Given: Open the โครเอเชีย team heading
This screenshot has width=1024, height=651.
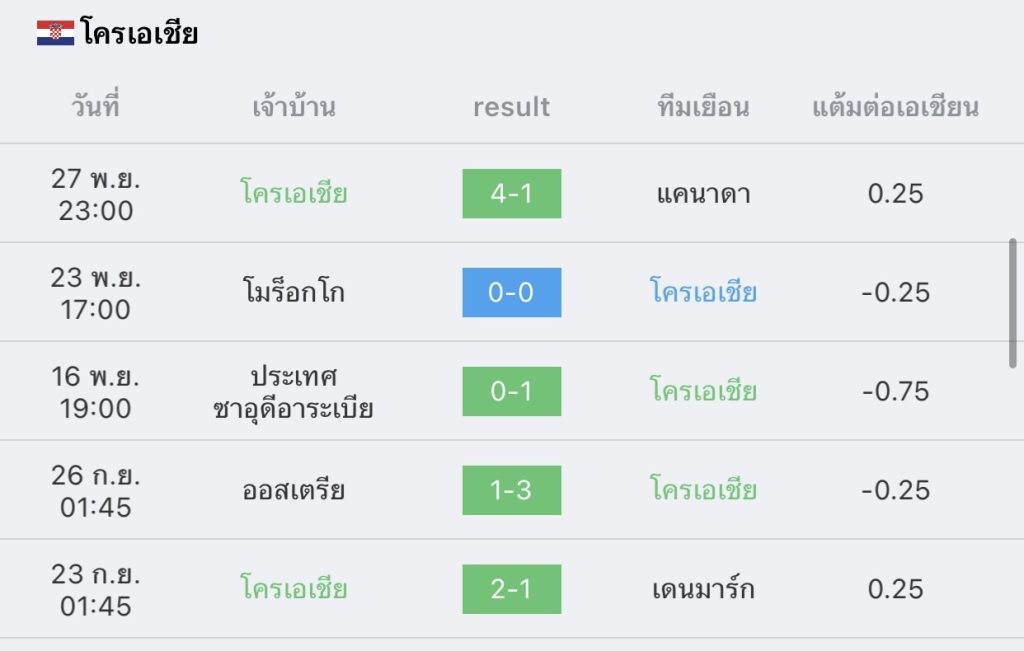Looking at the screenshot, I should [139, 32].
